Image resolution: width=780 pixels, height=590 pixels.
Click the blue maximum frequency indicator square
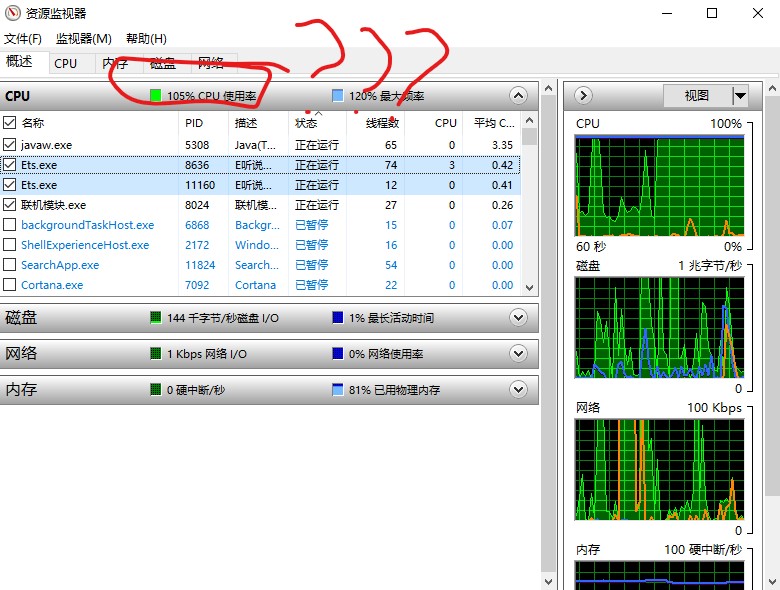[x=338, y=96]
